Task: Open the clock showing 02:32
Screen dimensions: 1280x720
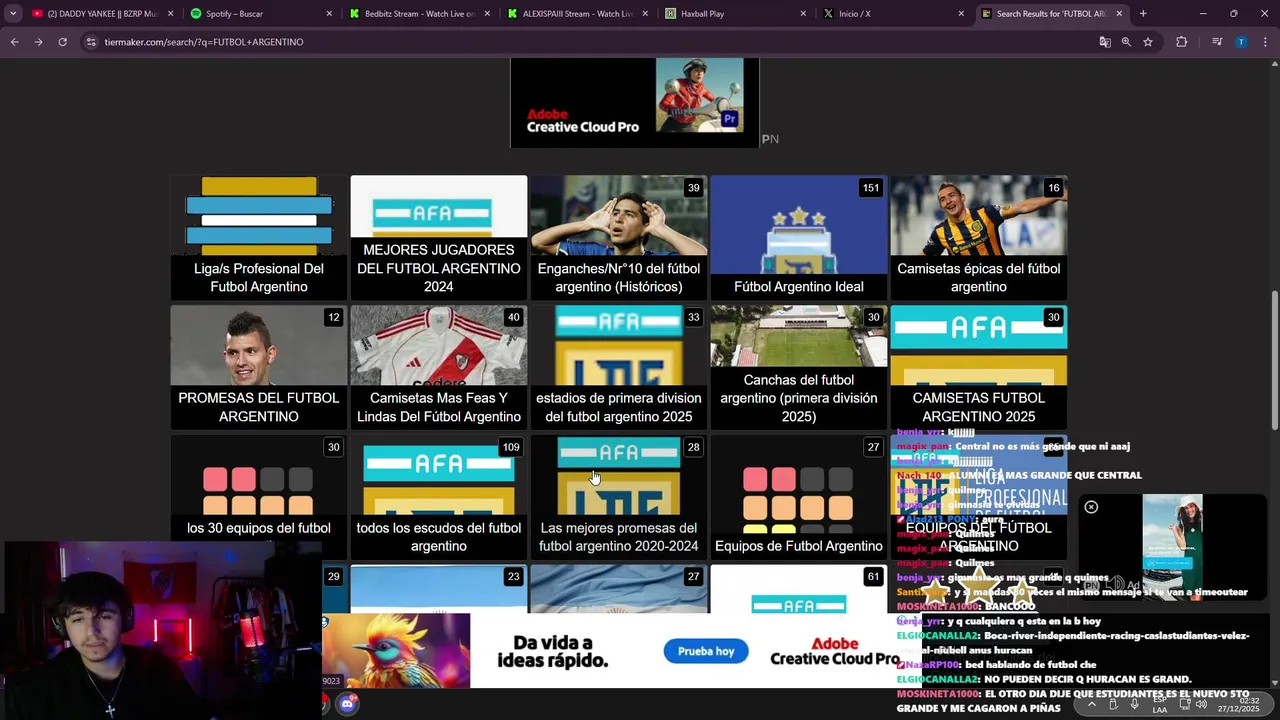Action: coord(1239,704)
